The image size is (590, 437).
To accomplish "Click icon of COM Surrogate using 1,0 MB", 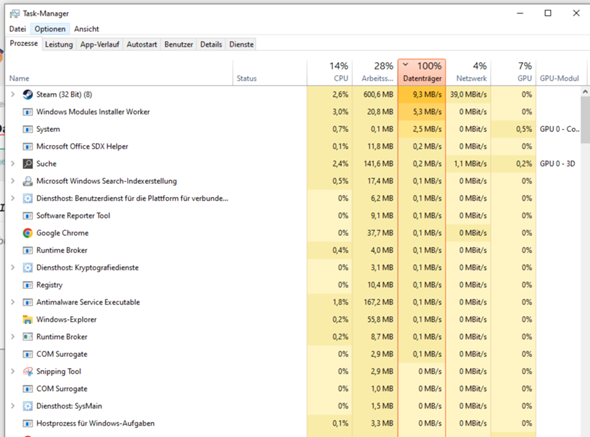I will pos(27,389).
